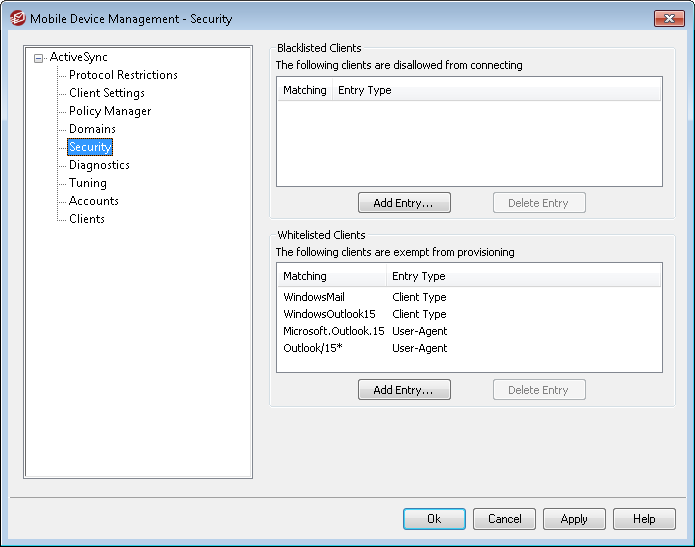Open Clients in the ActiveSync tree
Viewport: 695px width, 547px height.
pyautogui.click(x=87, y=219)
